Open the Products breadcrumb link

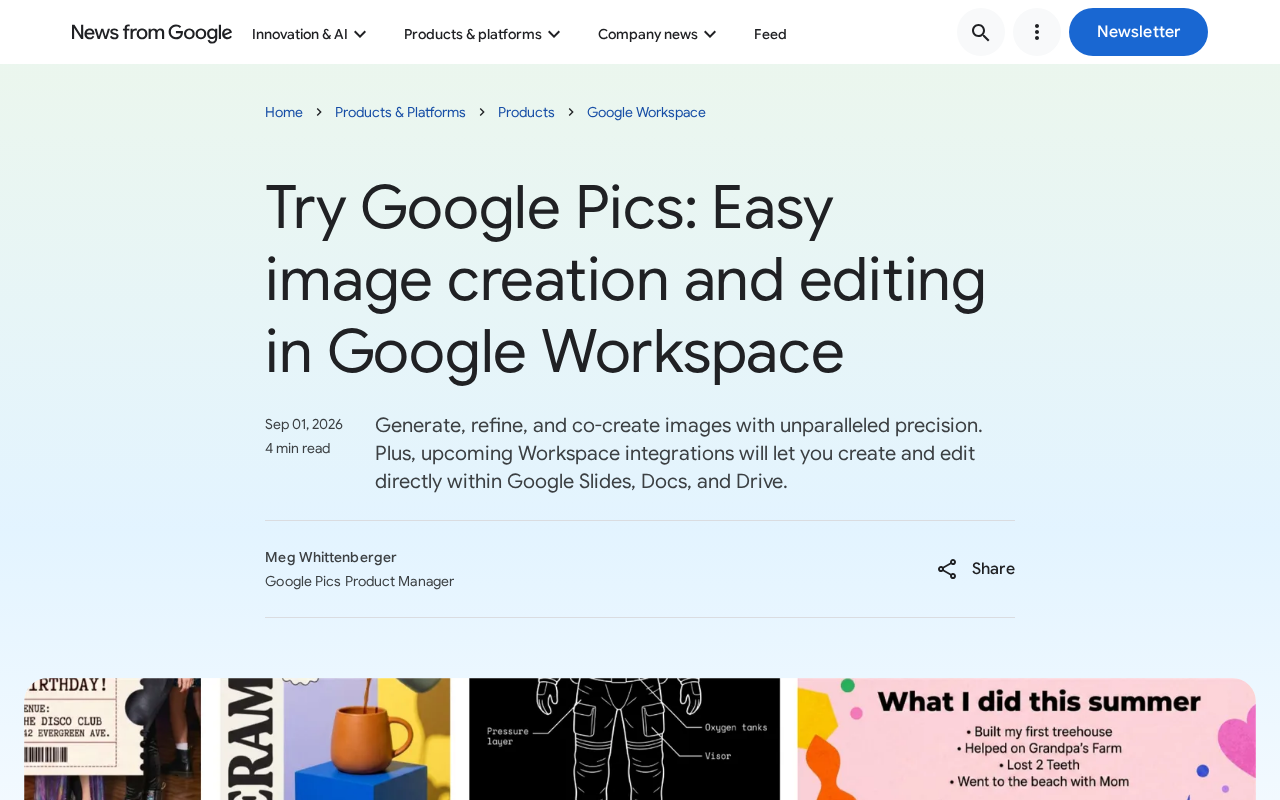coord(526,112)
